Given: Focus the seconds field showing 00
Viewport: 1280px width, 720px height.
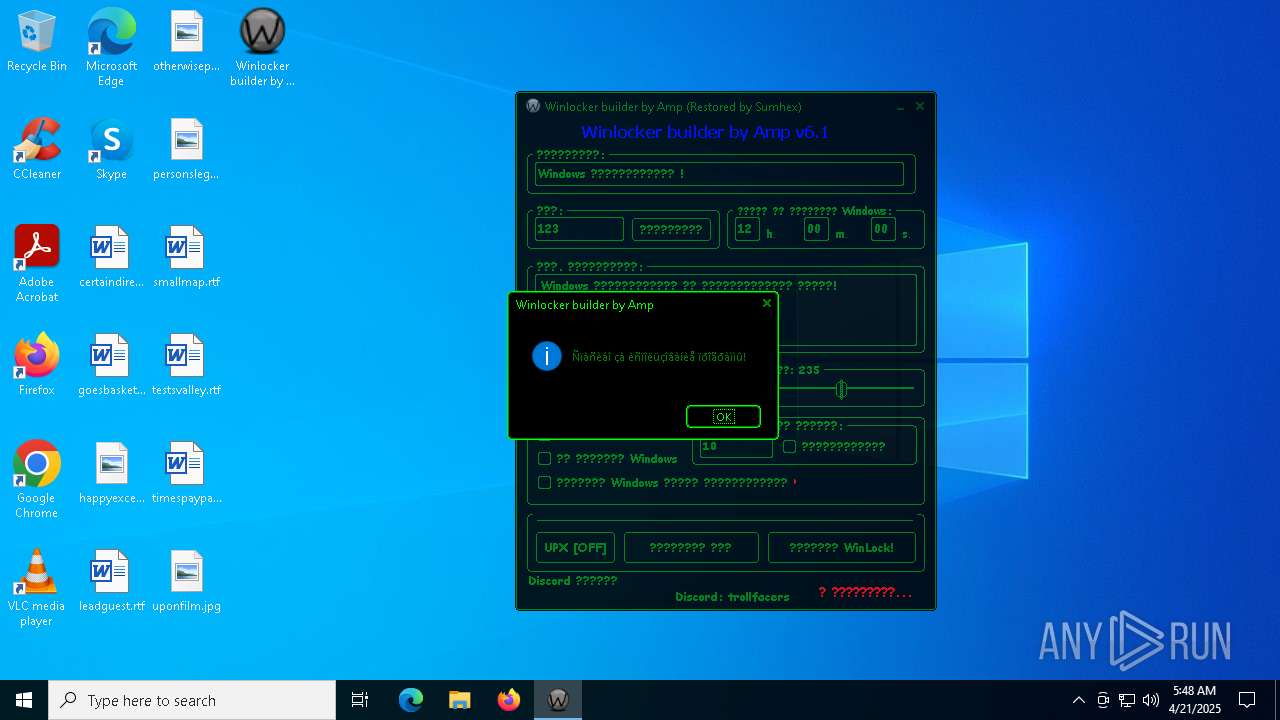Looking at the screenshot, I should (882, 229).
